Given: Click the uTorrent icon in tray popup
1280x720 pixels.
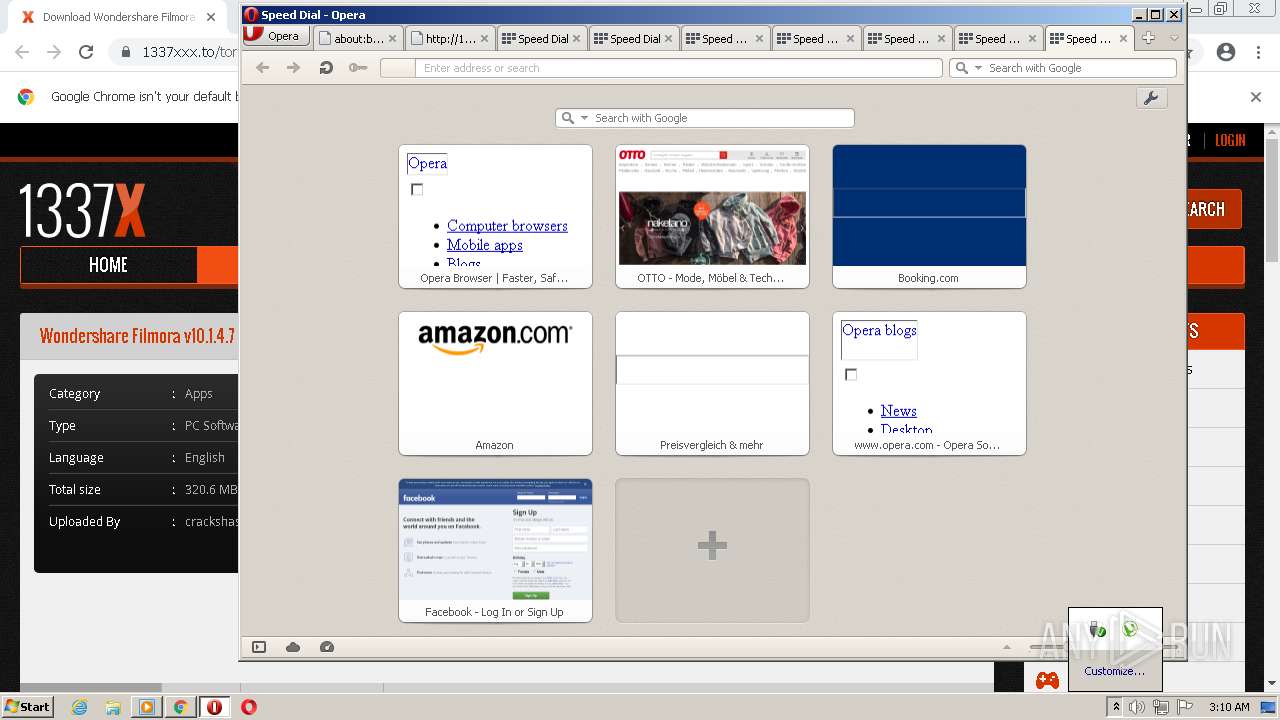Looking at the screenshot, I should click(x=1130, y=629).
